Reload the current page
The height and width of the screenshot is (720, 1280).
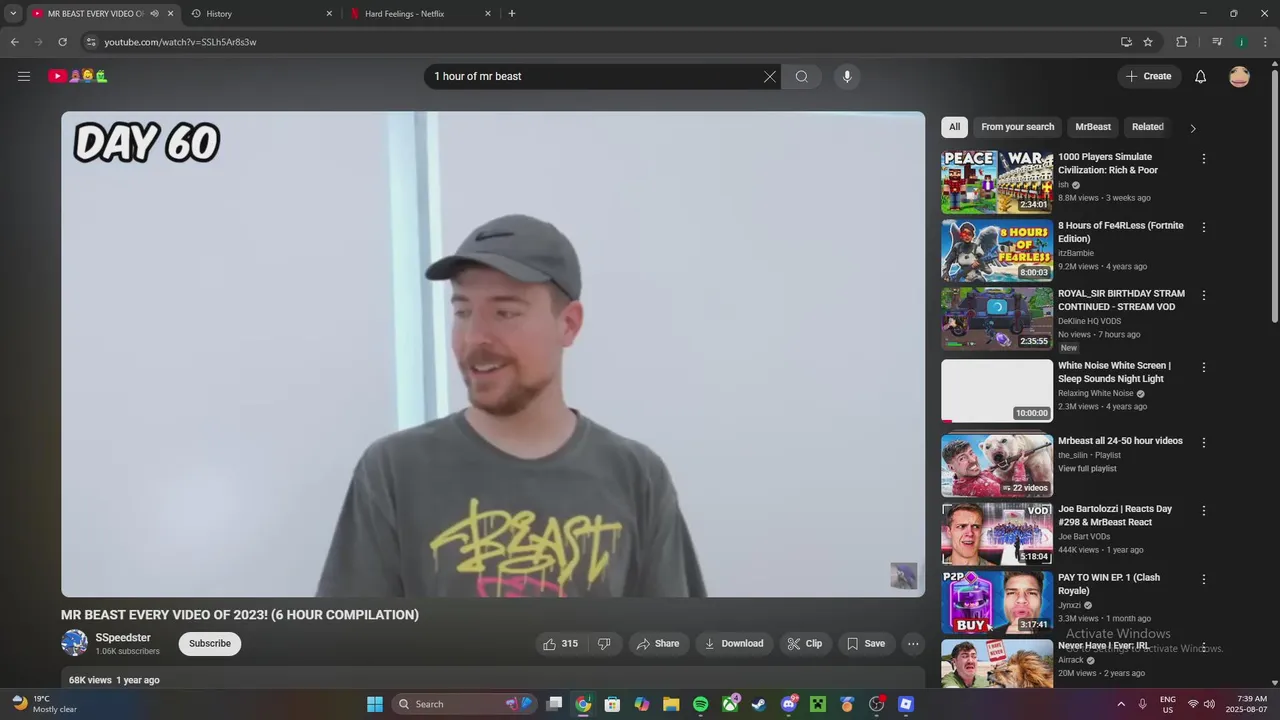[x=62, y=42]
